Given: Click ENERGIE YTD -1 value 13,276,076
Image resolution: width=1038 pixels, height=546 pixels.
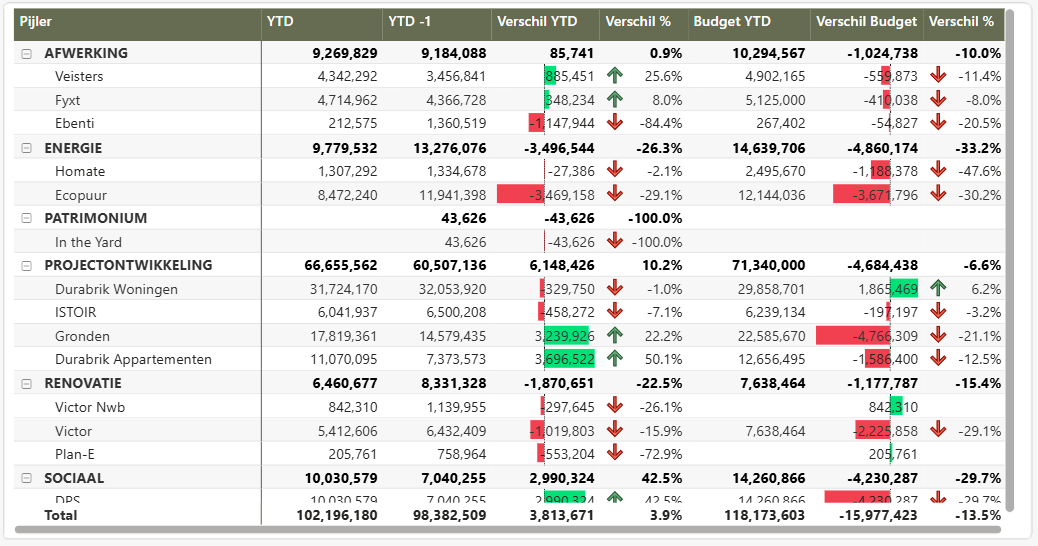Looking at the screenshot, I should coord(449,148).
